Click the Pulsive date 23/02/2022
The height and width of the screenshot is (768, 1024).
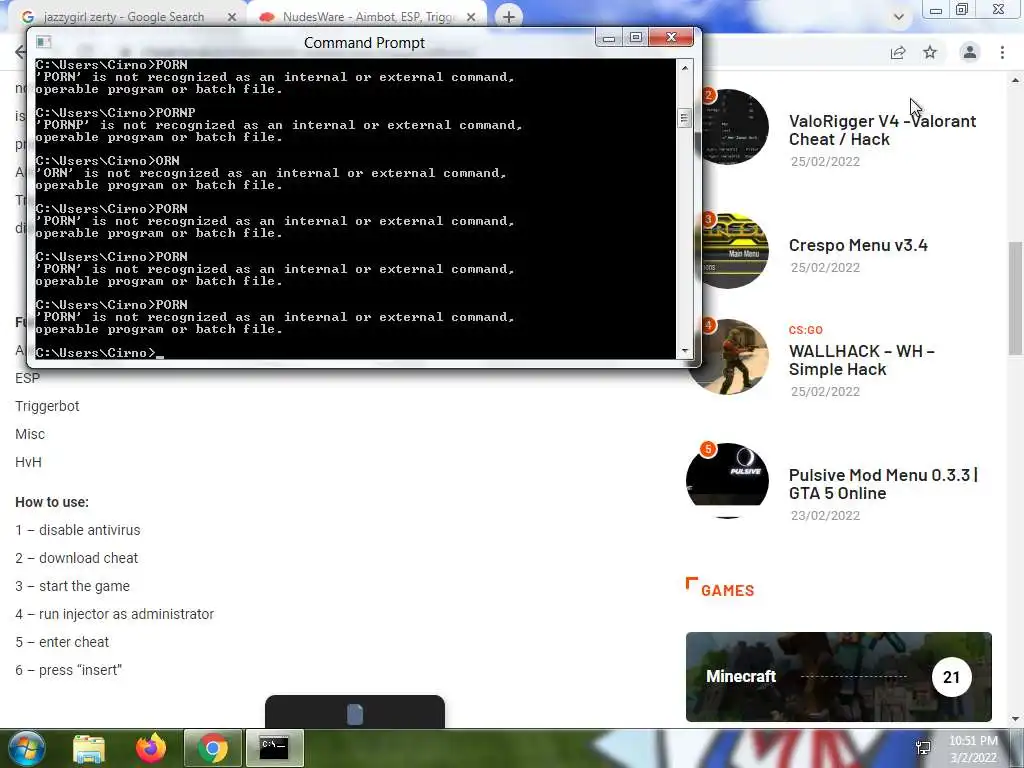(x=825, y=515)
